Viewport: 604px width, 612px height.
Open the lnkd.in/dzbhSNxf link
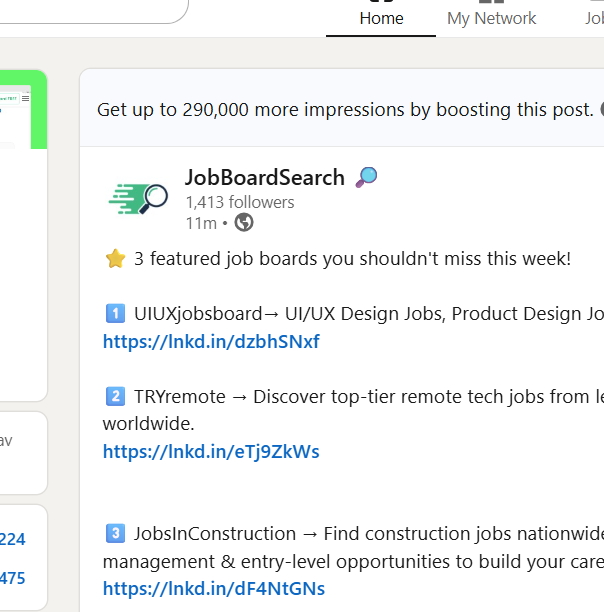click(x=211, y=342)
